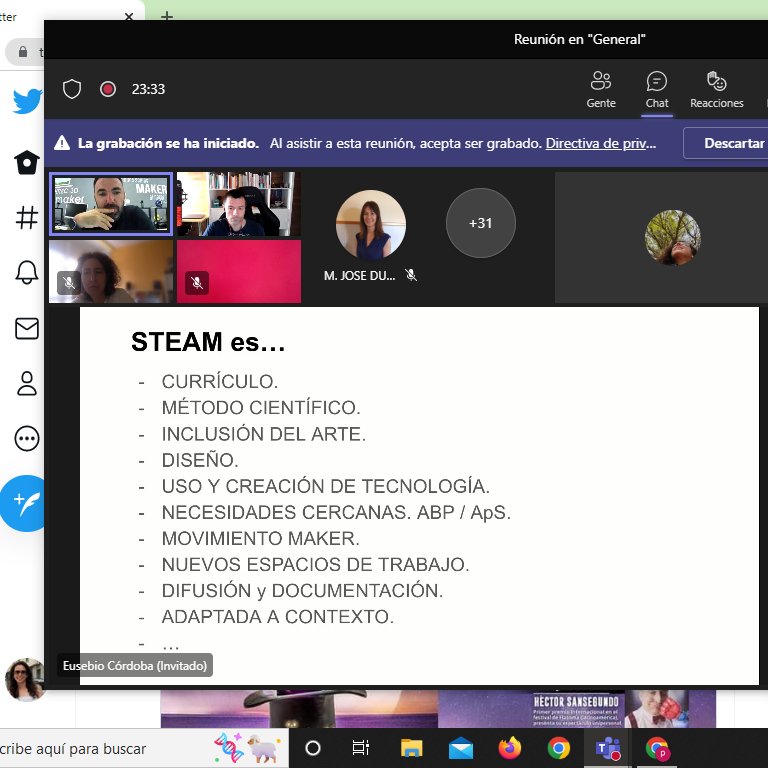The height and width of the screenshot is (768, 768).
Task: Compose a new Tweet with the feather button
Action: click(x=24, y=504)
